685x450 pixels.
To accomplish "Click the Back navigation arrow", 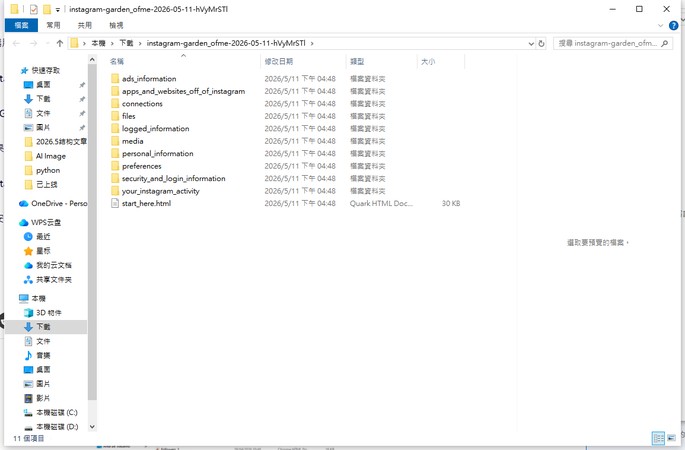I will pos(17,43).
